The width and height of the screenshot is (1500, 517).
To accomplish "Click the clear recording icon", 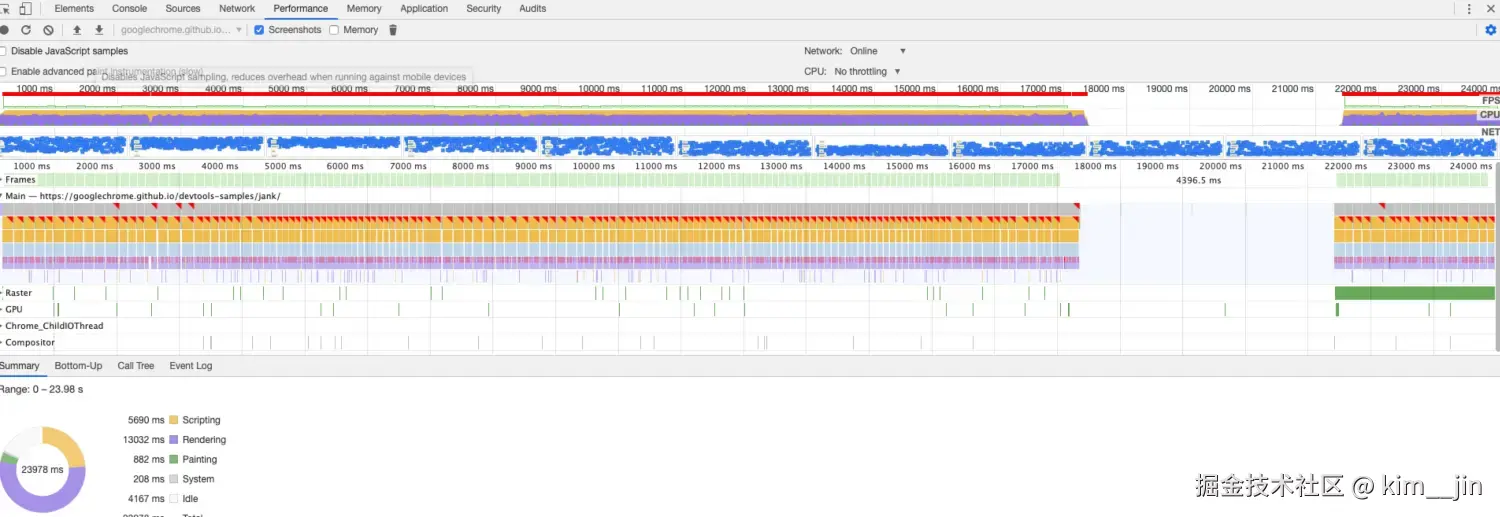I will click(x=48, y=30).
